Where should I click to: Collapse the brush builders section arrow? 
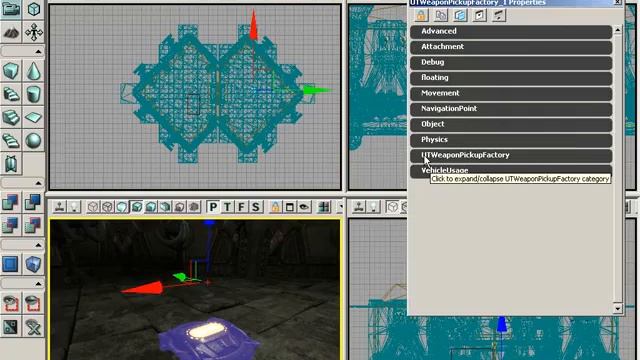pyautogui.click(x=38, y=51)
